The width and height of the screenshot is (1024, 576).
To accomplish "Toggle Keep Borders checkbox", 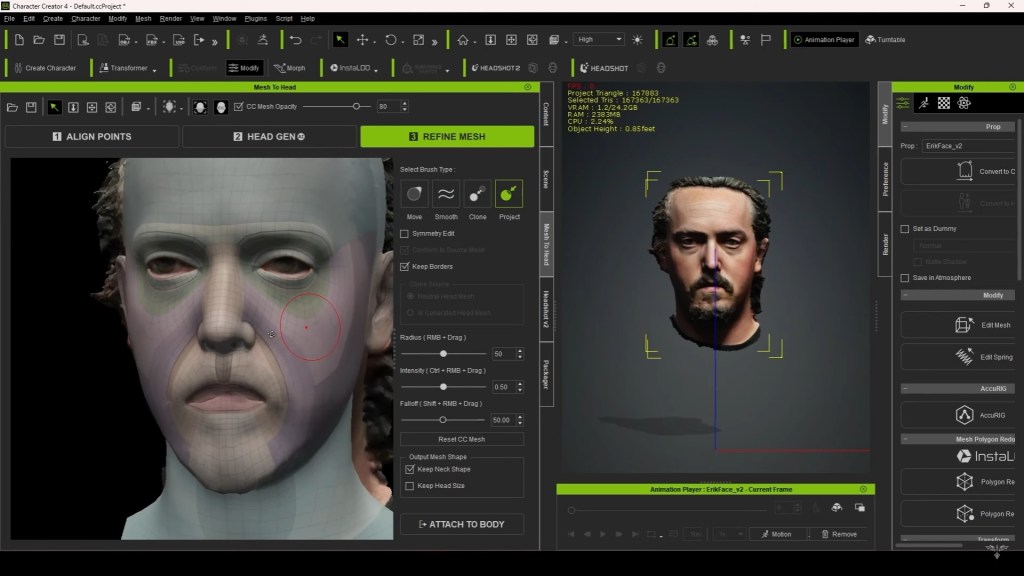I will coord(404,266).
